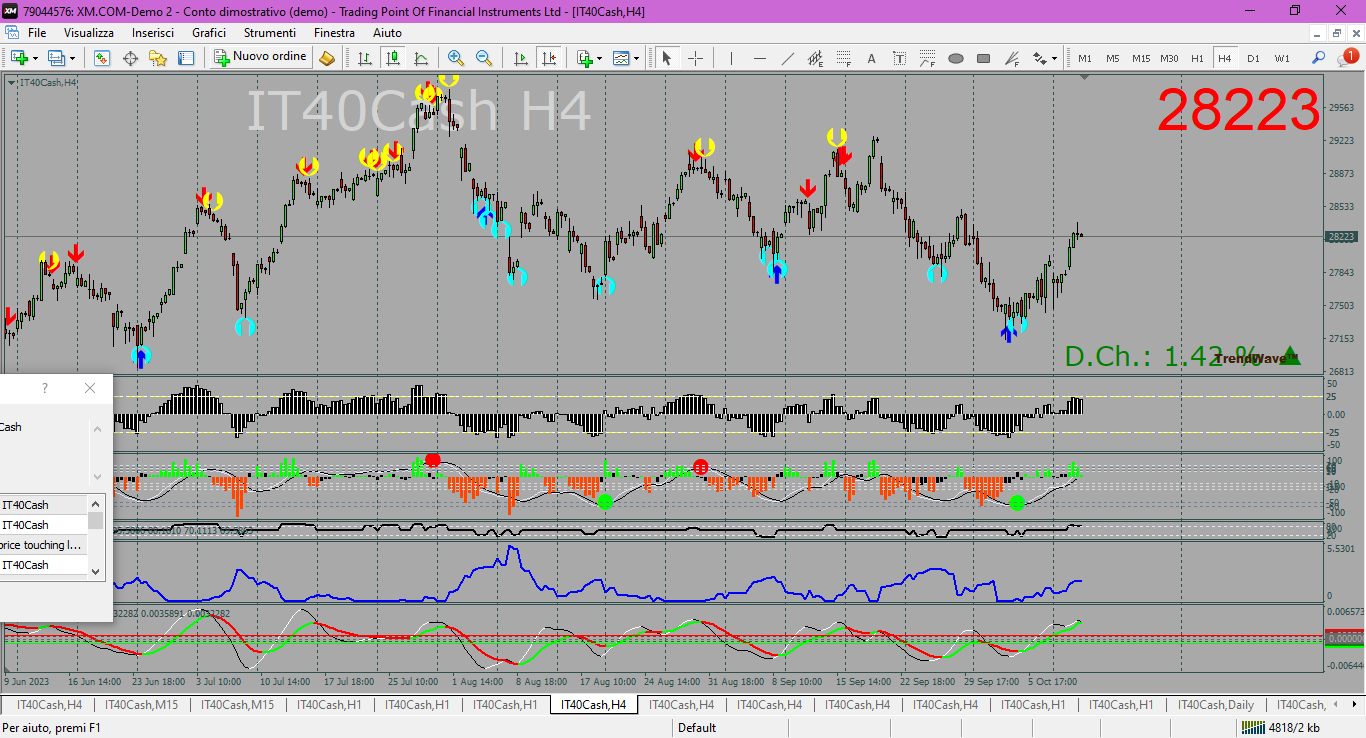Toggle chart auto scroll
Image resolution: width=1366 pixels, height=738 pixels.
520,58
